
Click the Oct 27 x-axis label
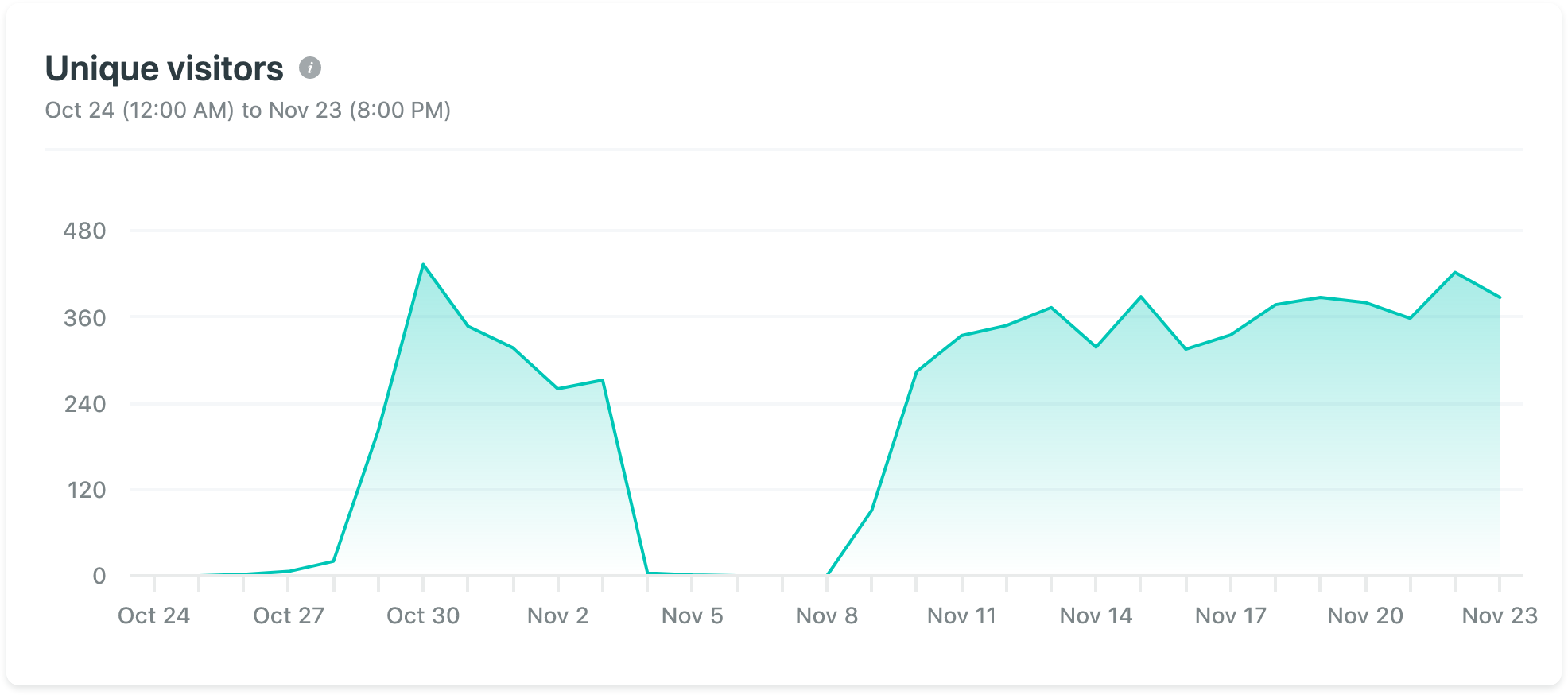[289, 615]
